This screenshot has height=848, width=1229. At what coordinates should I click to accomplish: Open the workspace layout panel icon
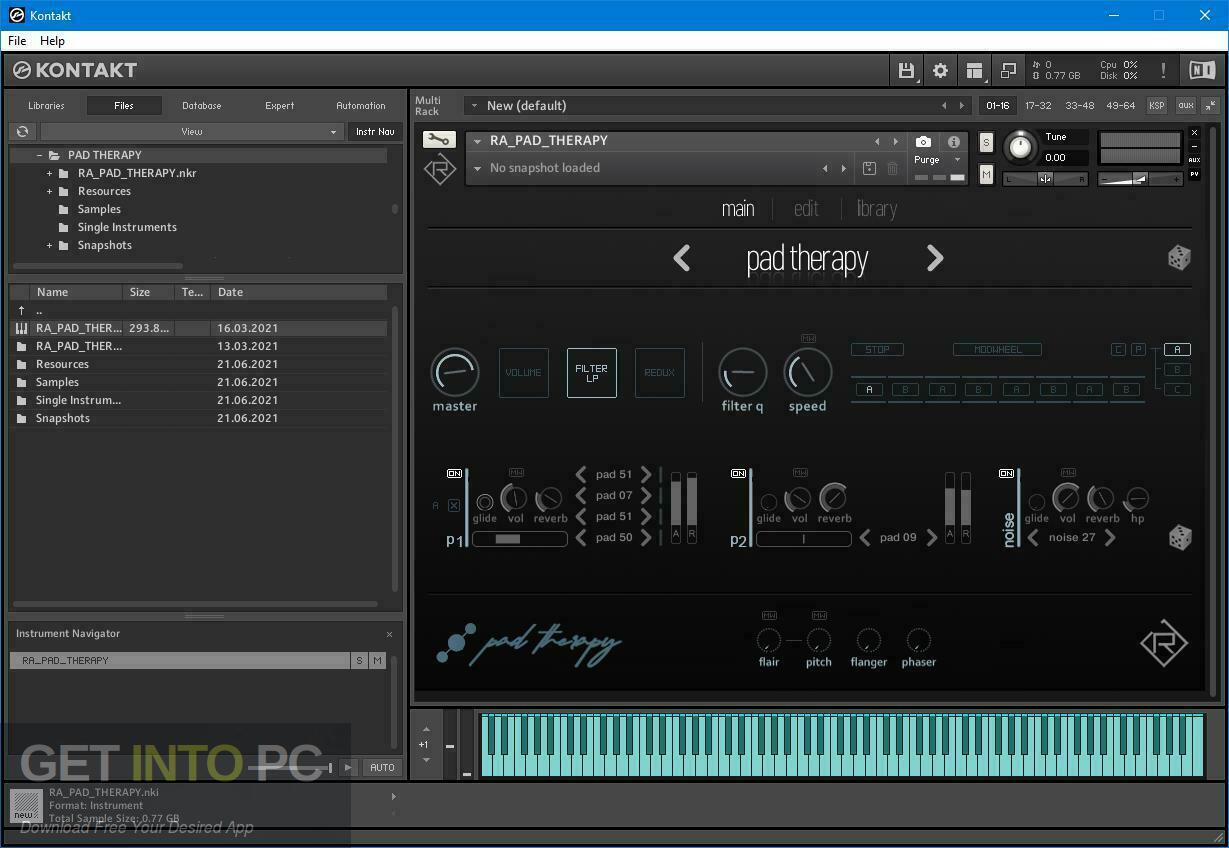(x=974, y=70)
